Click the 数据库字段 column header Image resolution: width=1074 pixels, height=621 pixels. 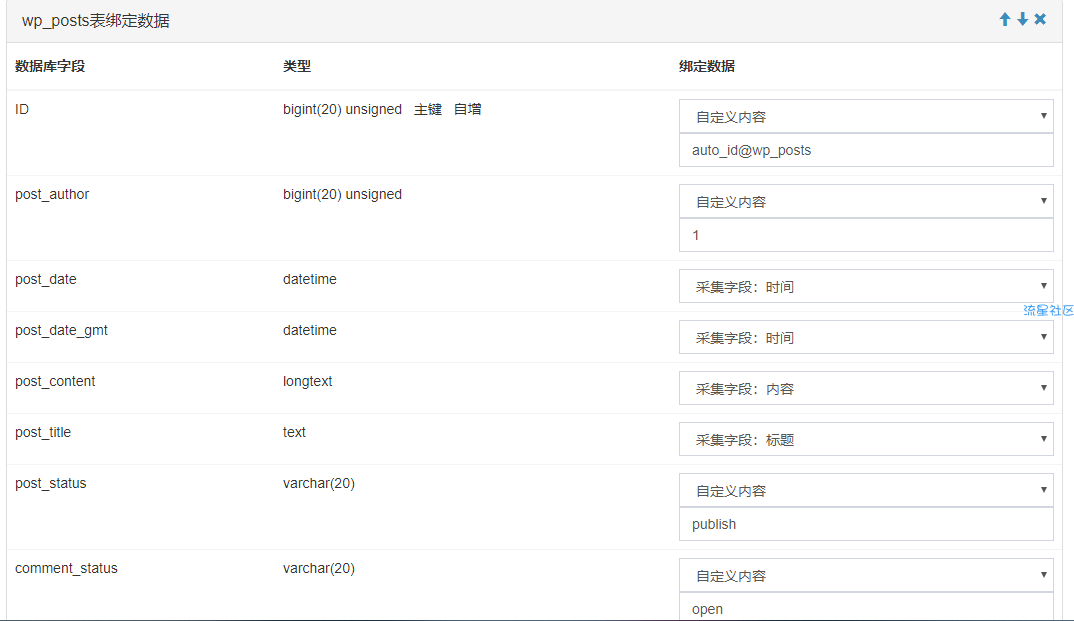click(x=50, y=66)
